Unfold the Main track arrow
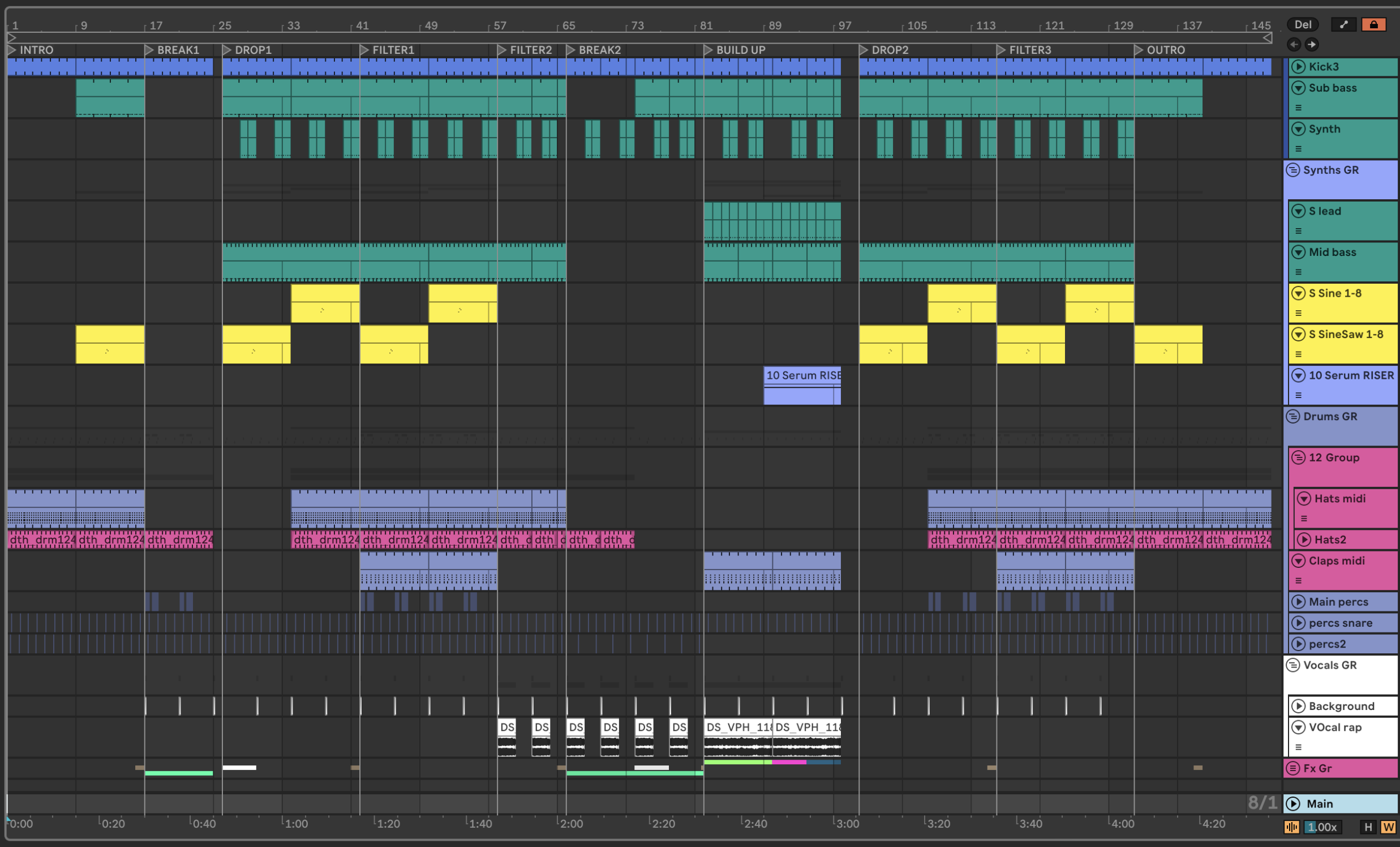 click(1292, 803)
